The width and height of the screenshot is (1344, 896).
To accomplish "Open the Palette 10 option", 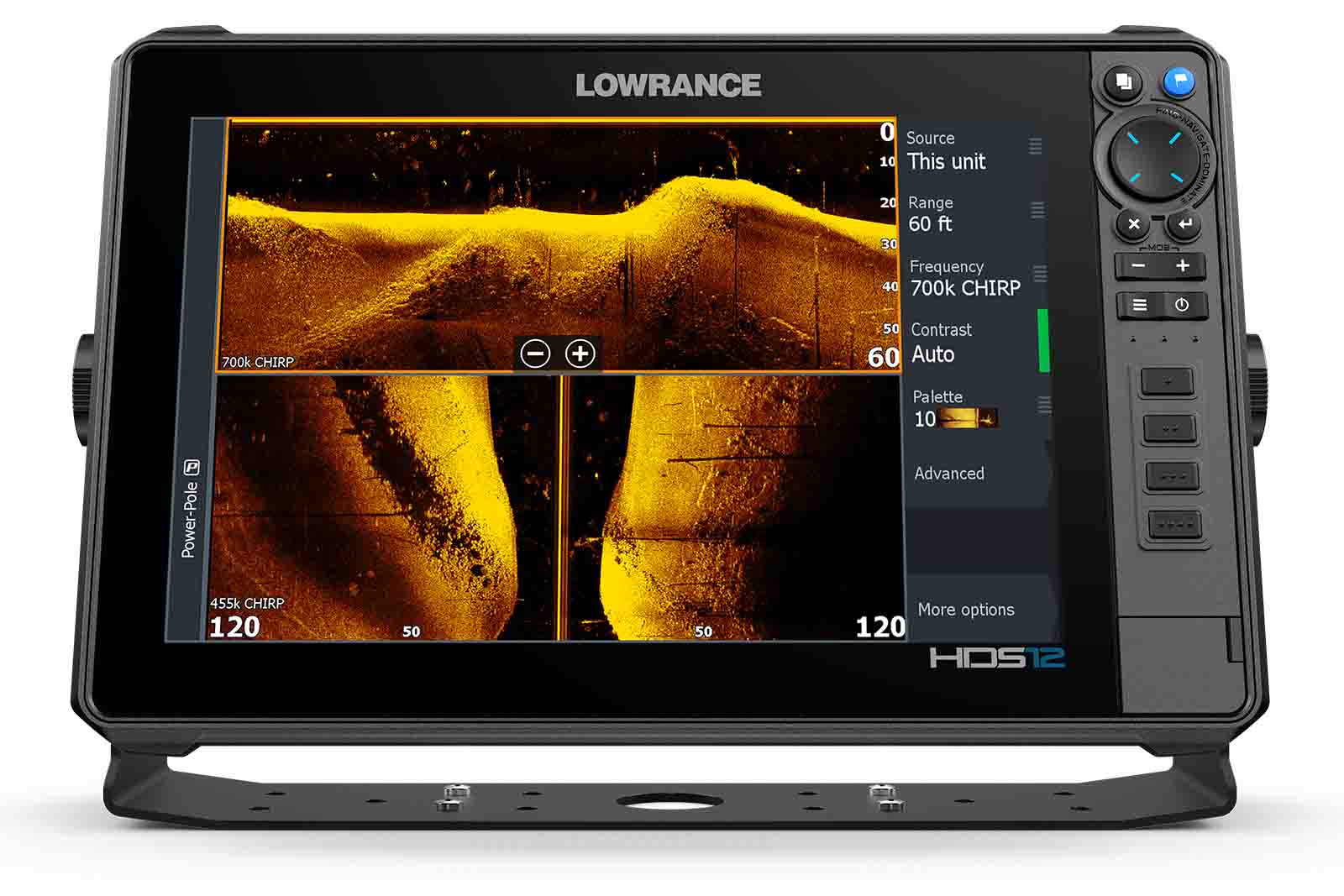I will tap(979, 409).
